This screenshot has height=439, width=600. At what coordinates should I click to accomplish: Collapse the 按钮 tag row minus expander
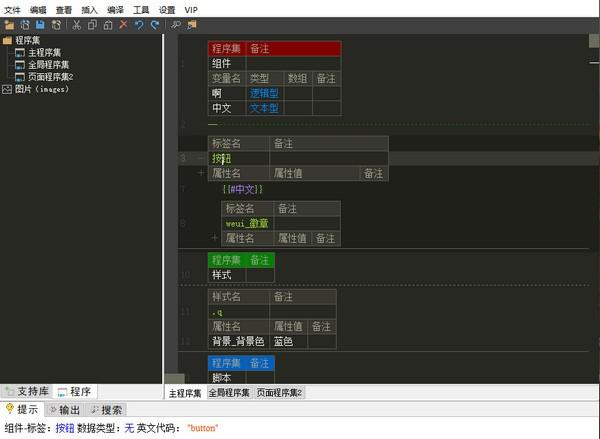pyautogui.click(x=202, y=158)
